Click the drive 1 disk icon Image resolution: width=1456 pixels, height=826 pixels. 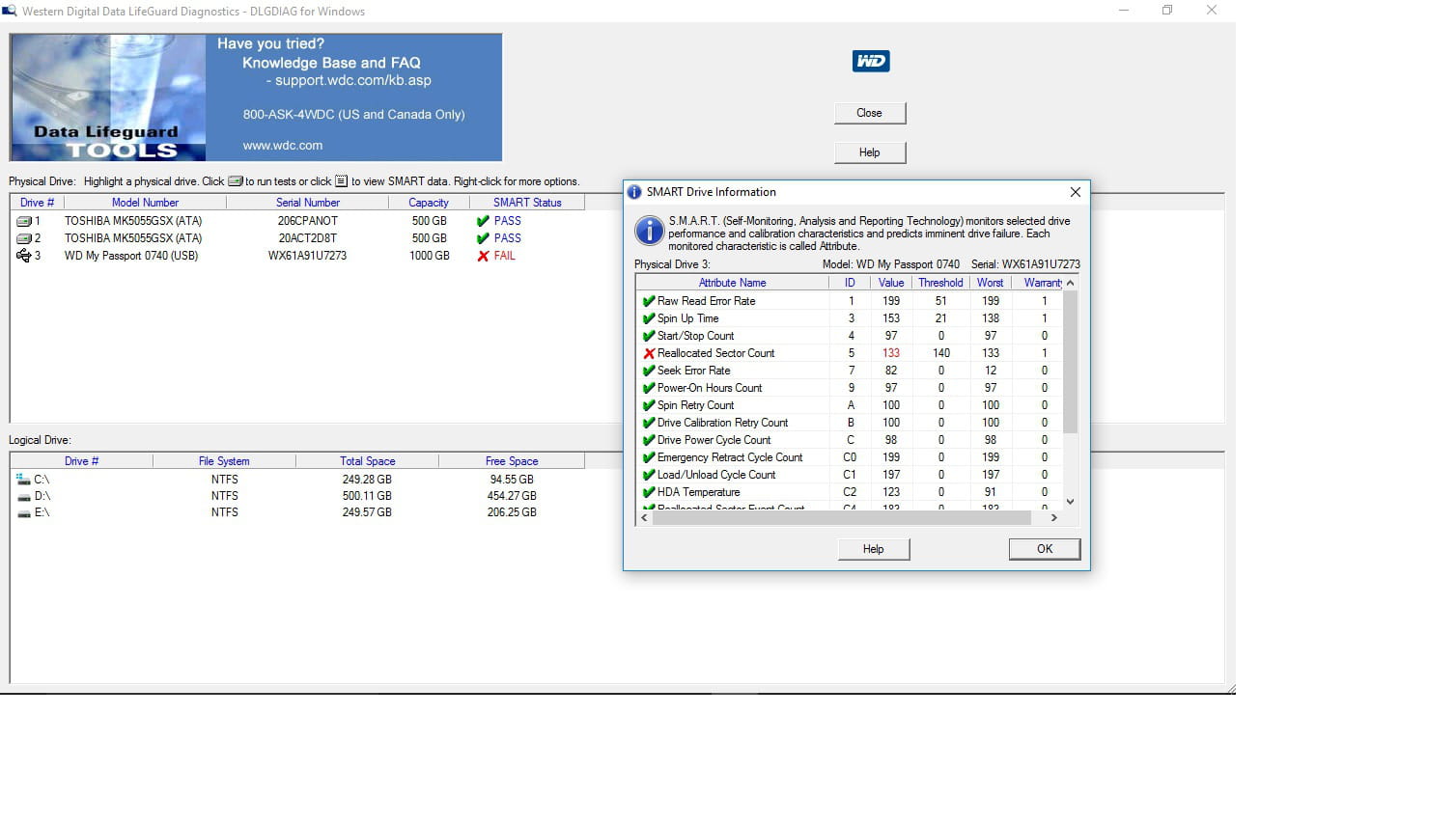tap(24, 221)
